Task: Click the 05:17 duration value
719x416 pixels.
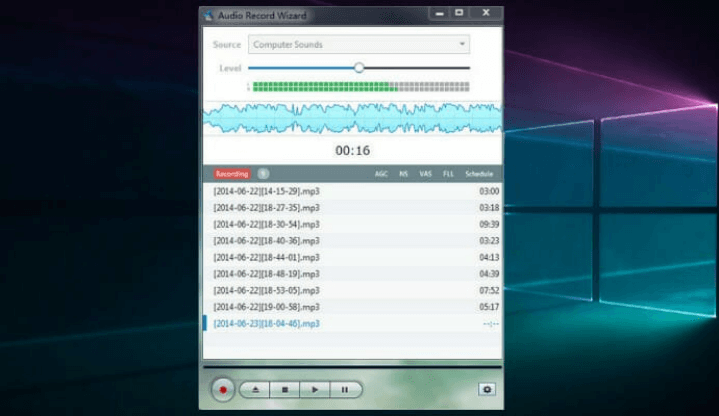Action: click(489, 307)
